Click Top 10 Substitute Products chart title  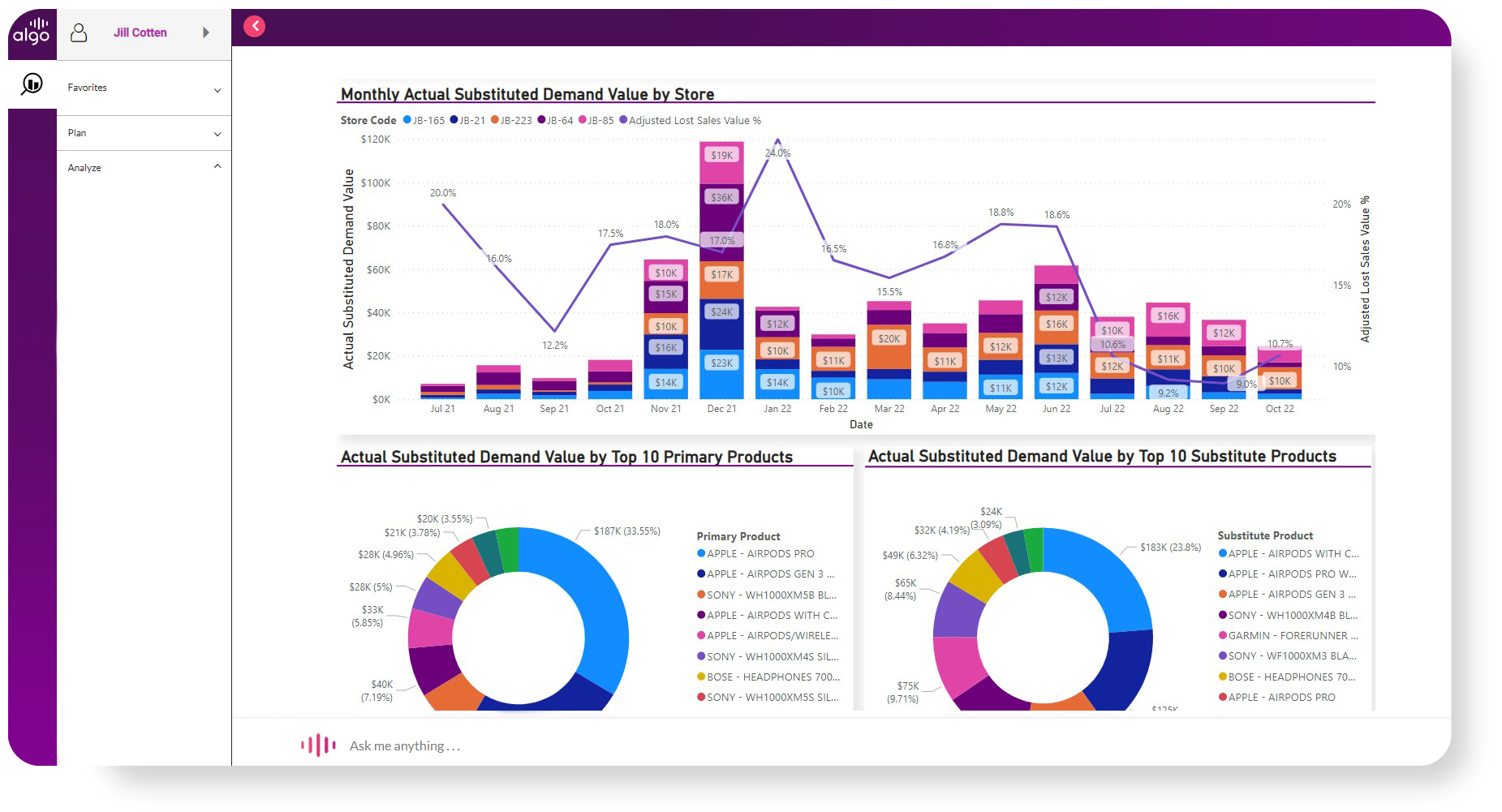pyautogui.click(x=1102, y=456)
